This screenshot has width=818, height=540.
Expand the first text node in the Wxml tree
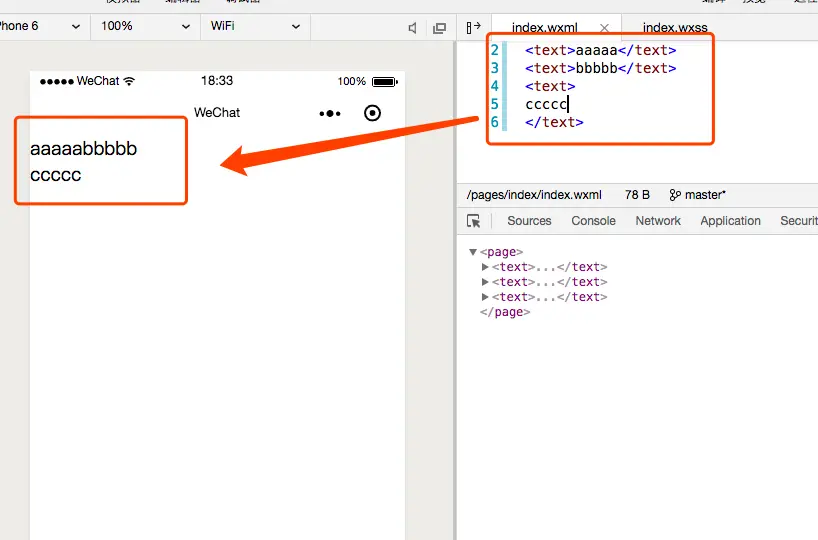(485, 267)
